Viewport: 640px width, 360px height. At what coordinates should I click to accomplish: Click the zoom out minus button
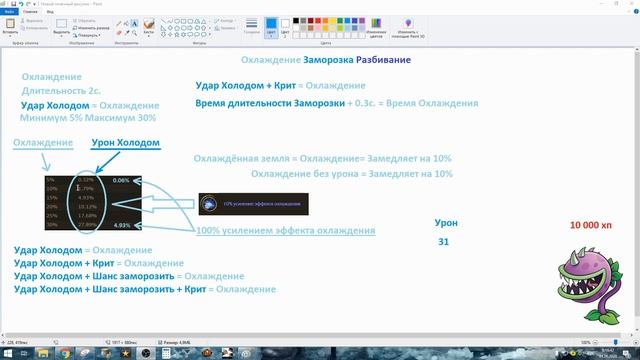point(595,342)
